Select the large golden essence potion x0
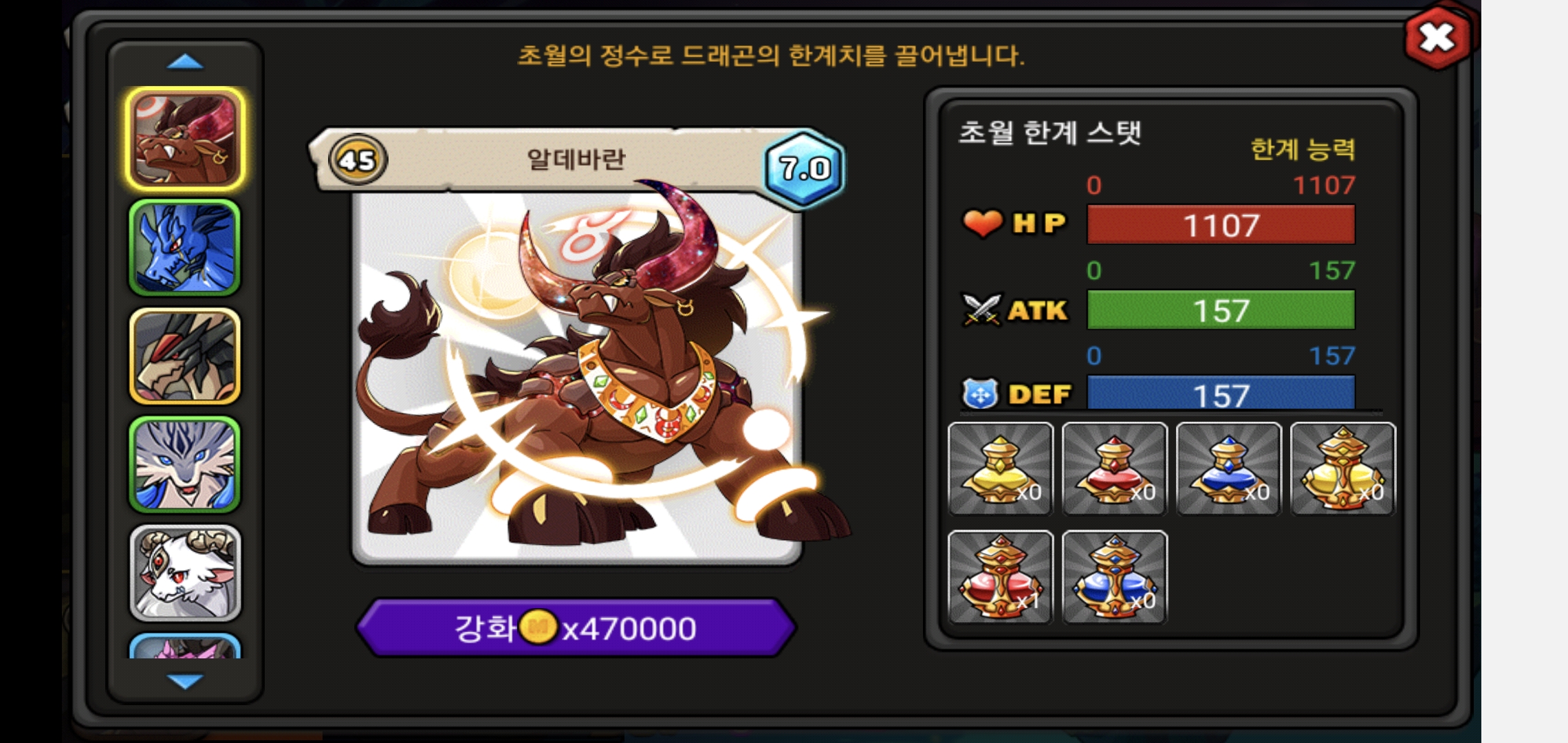 click(1343, 469)
